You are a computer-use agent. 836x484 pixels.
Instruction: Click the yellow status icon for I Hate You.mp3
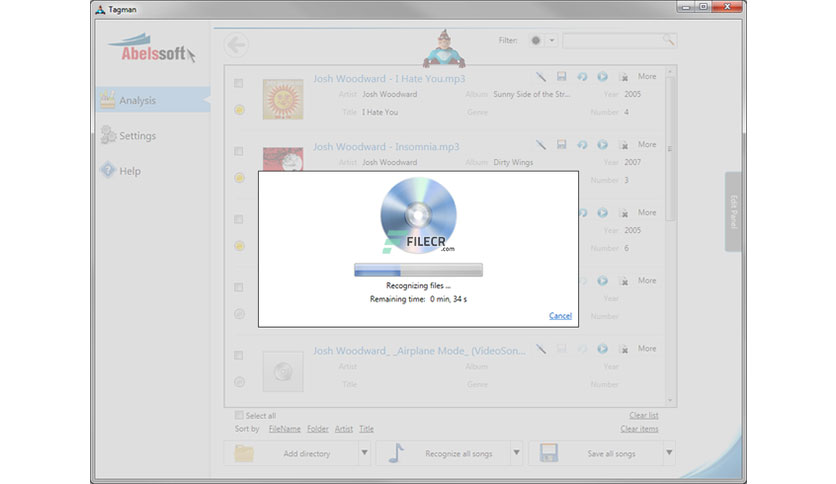pyautogui.click(x=239, y=110)
